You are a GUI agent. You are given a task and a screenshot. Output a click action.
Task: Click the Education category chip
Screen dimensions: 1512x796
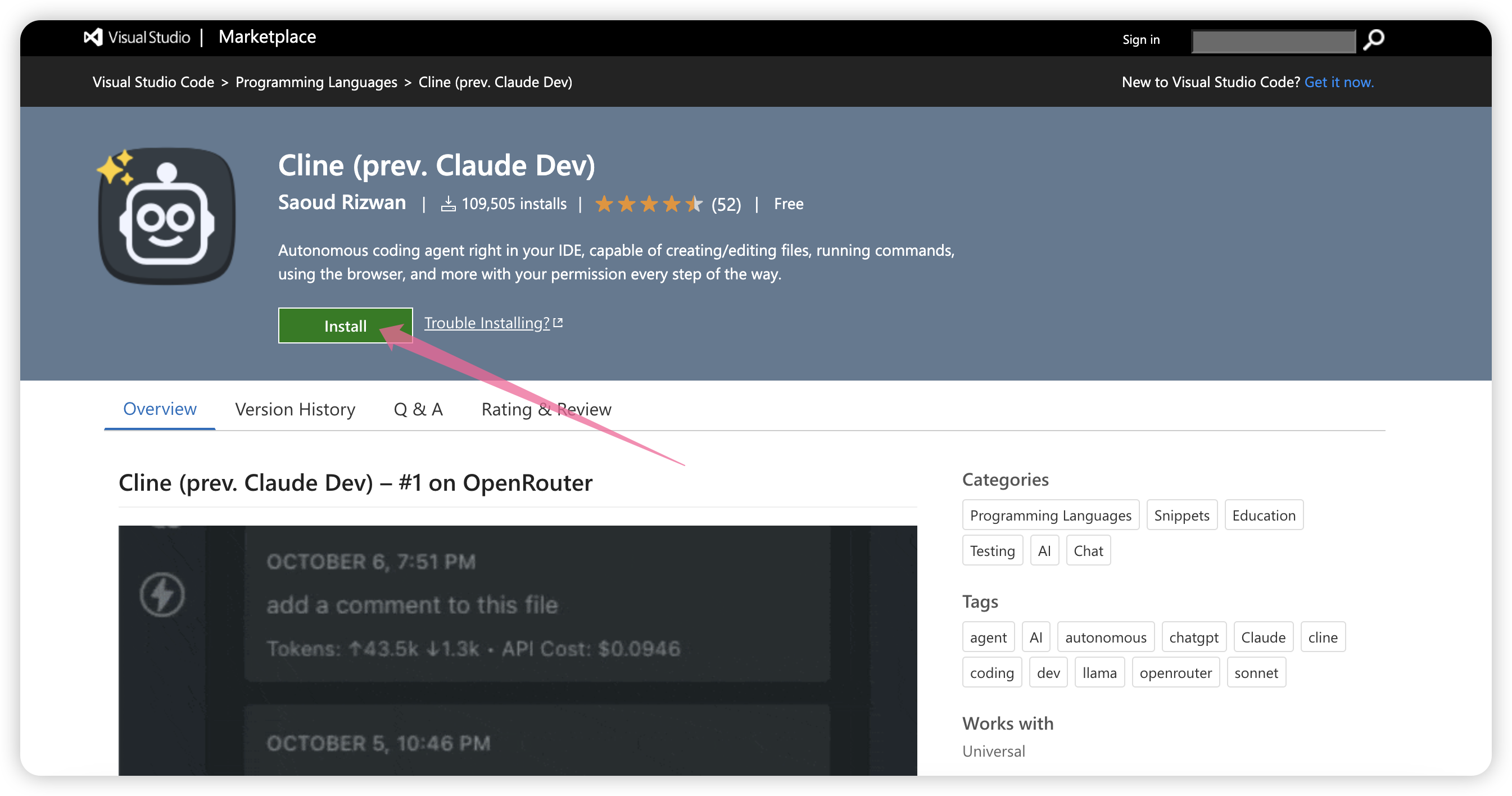click(x=1264, y=515)
